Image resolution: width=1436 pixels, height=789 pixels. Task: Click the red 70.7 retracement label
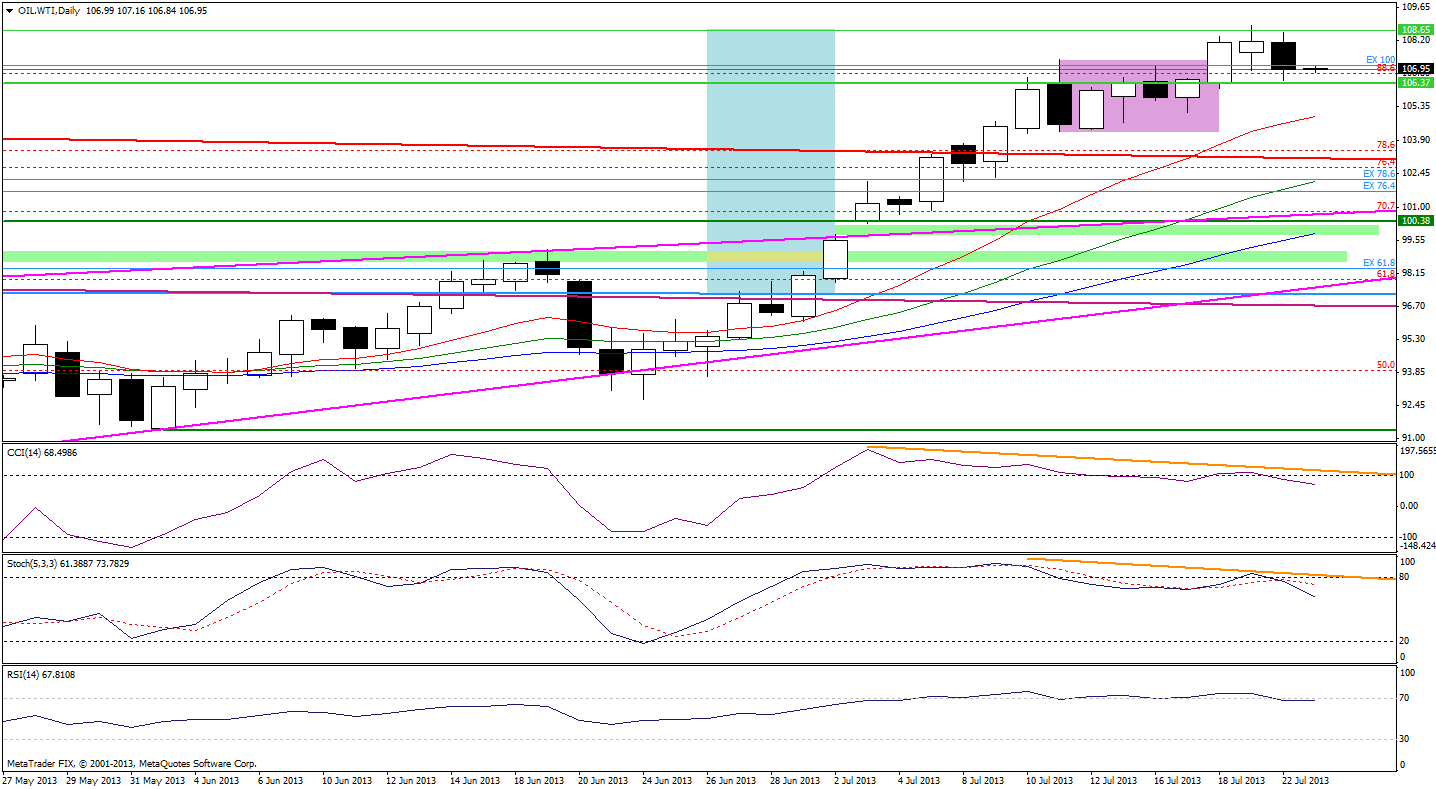(1386, 205)
